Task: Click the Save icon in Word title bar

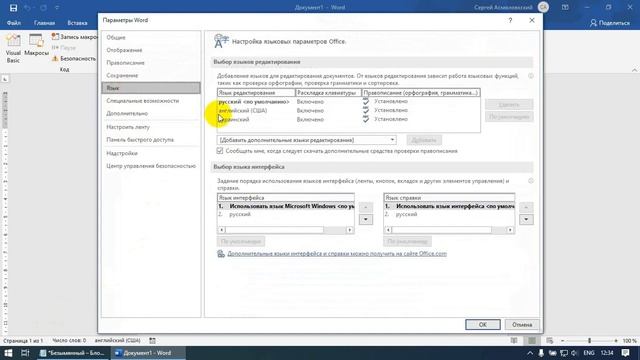Action: tap(13, 7)
